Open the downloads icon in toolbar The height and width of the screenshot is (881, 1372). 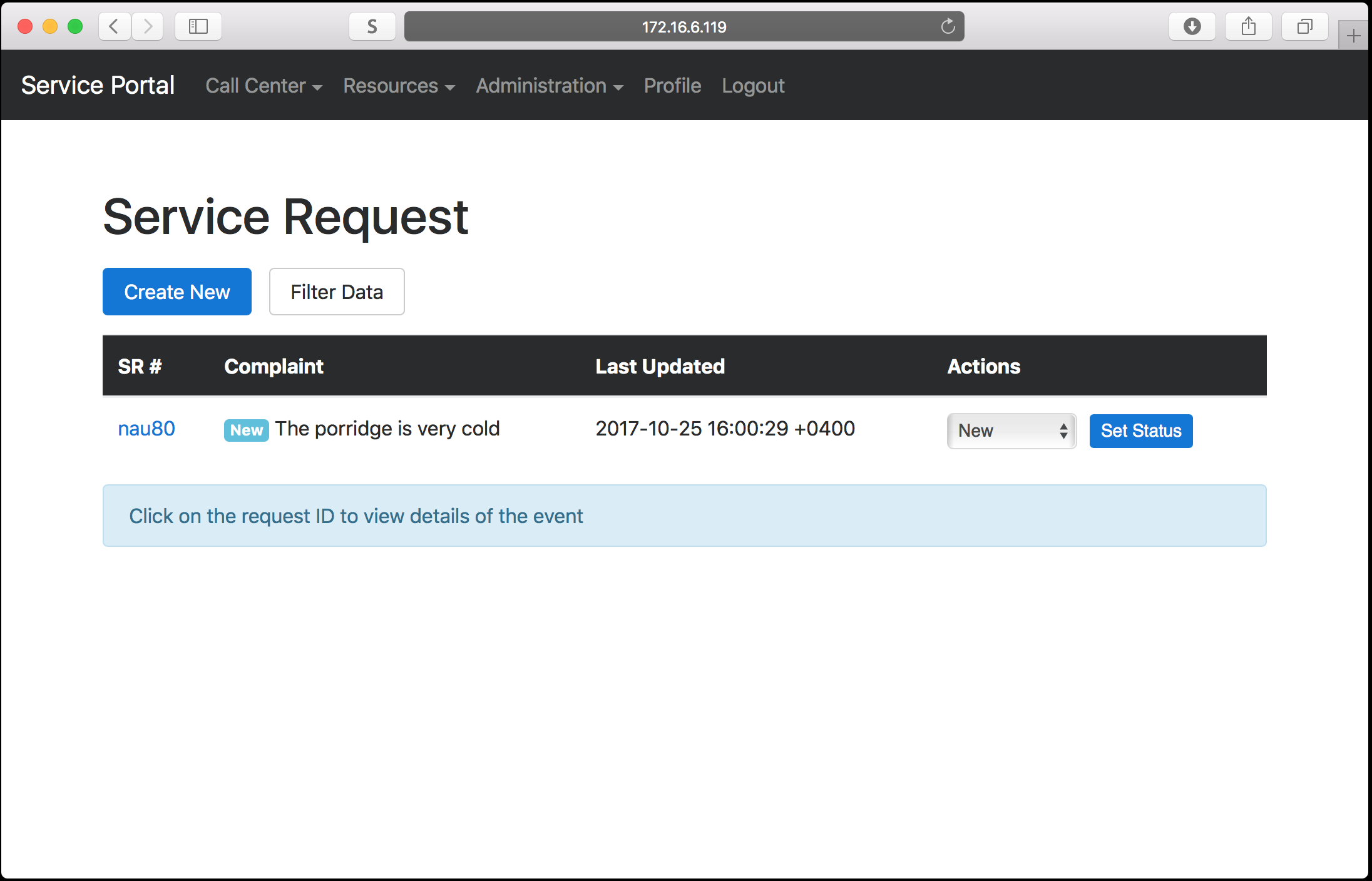[x=1192, y=26]
